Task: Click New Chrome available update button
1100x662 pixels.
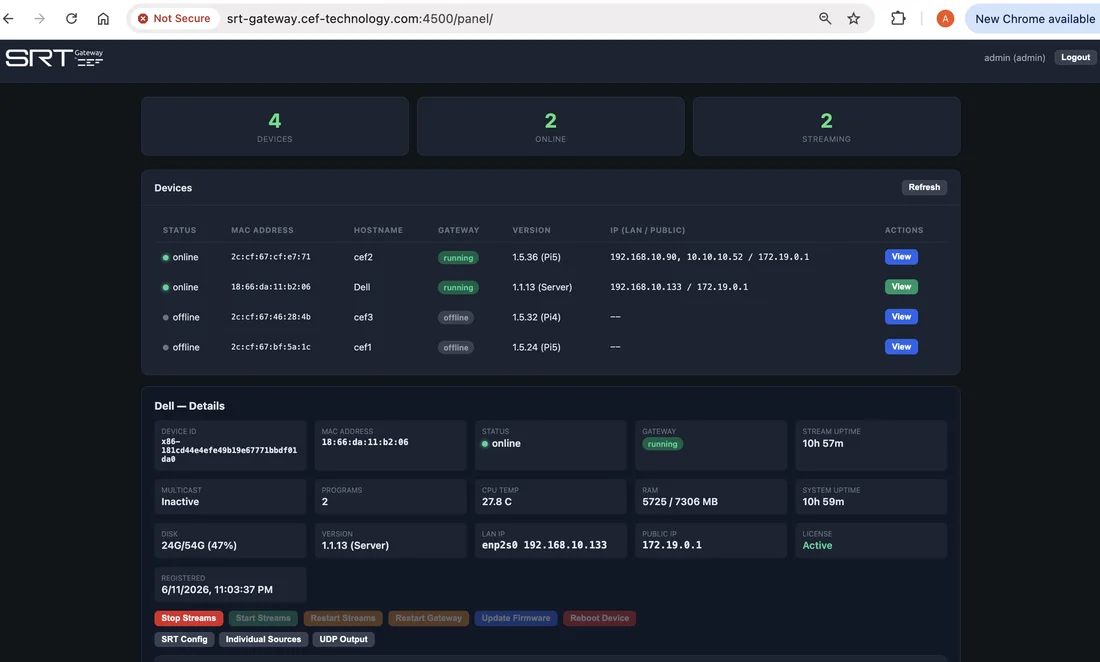Action: (1034, 19)
